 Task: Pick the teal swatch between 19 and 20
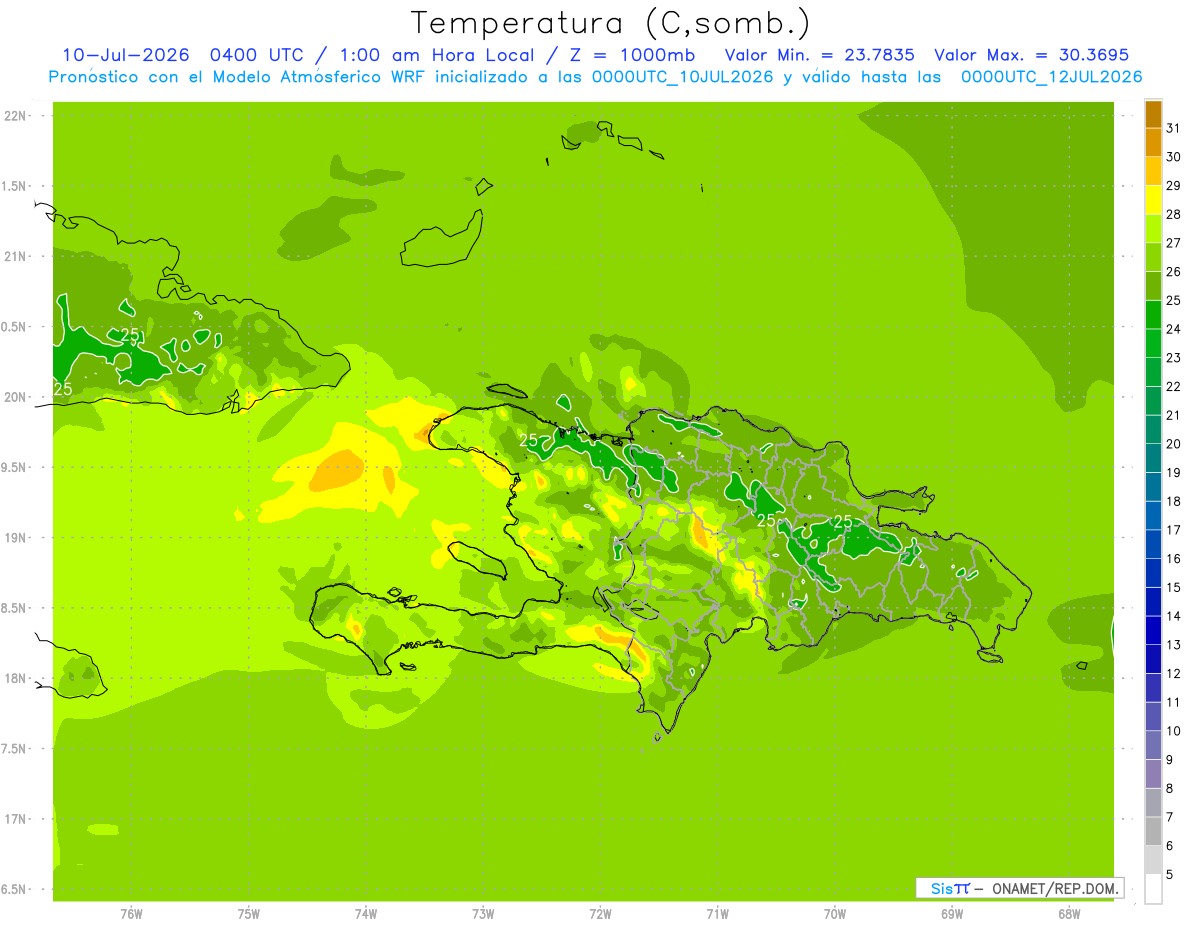(1153, 458)
